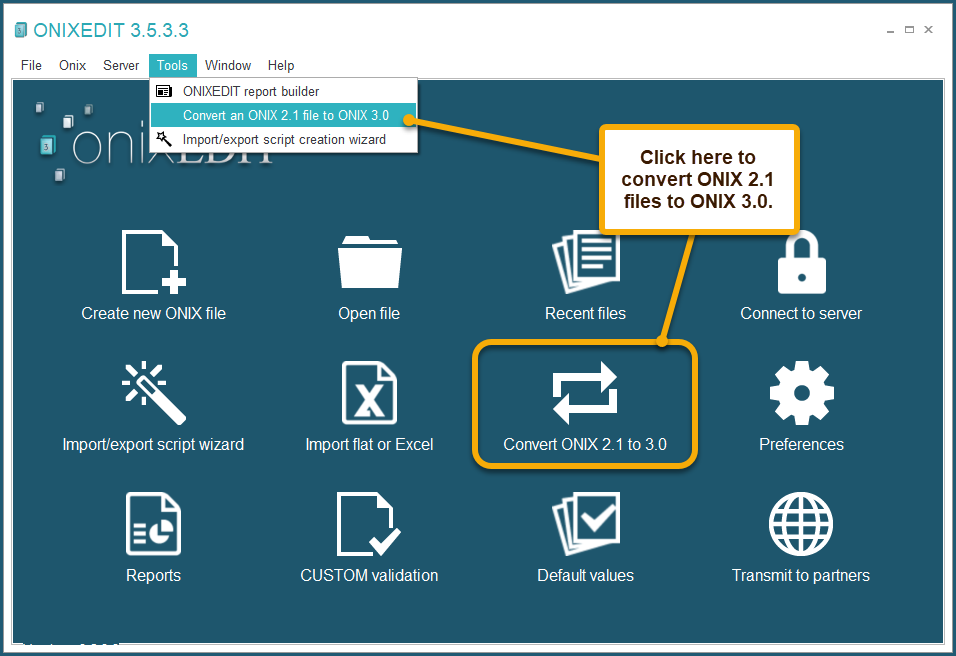Click the report builder menu icon
This screenshot has height=656, width=956.
click(x=163, y=91)
